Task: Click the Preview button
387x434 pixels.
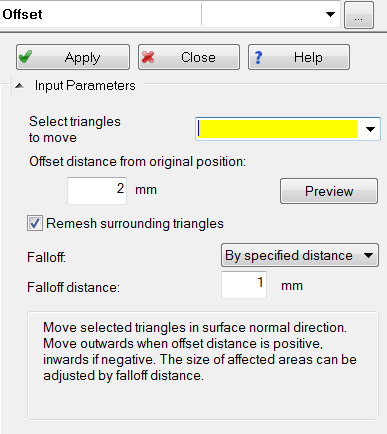Action: 329,191
